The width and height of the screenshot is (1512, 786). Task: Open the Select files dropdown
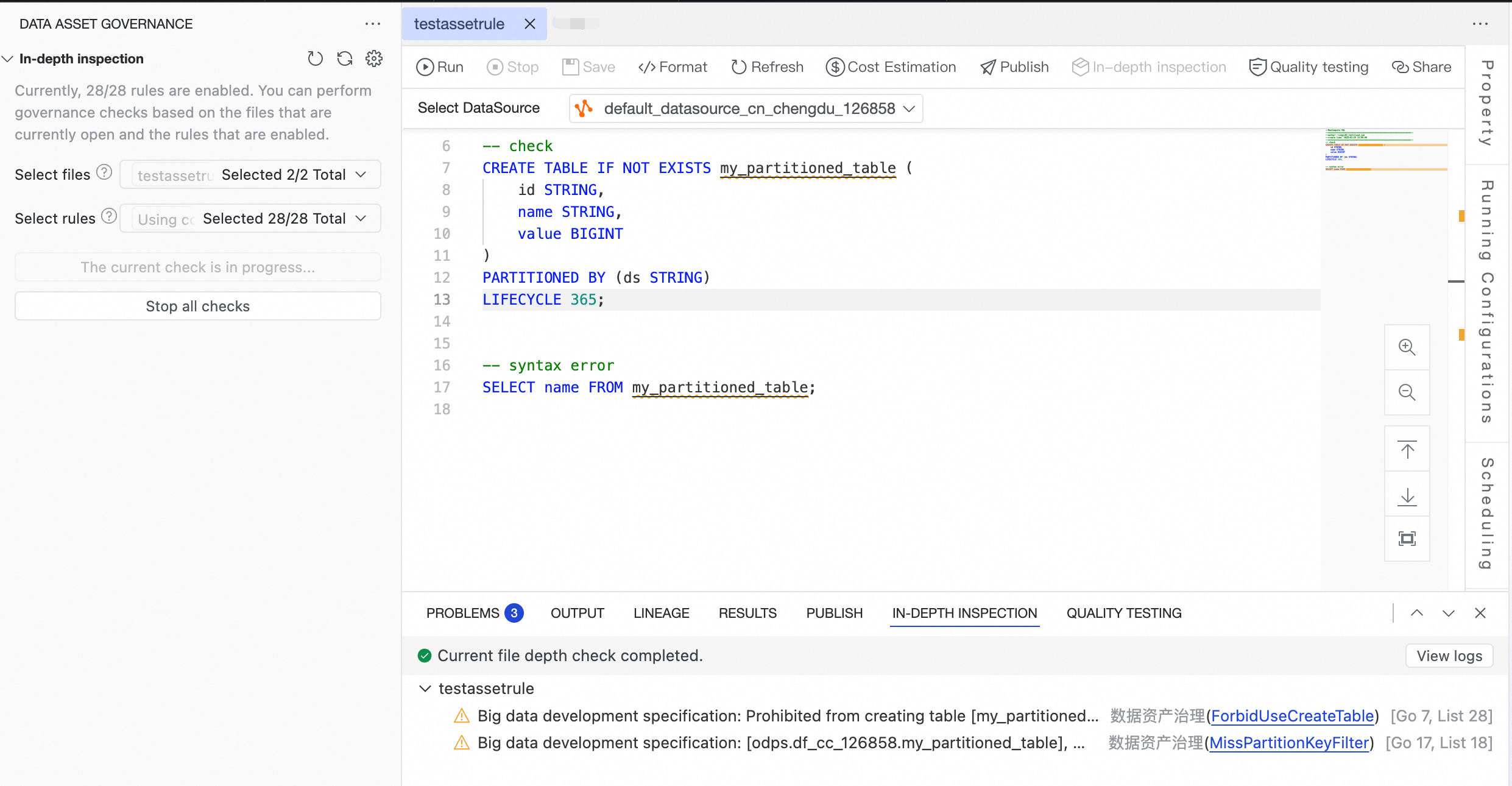[250, 175]
